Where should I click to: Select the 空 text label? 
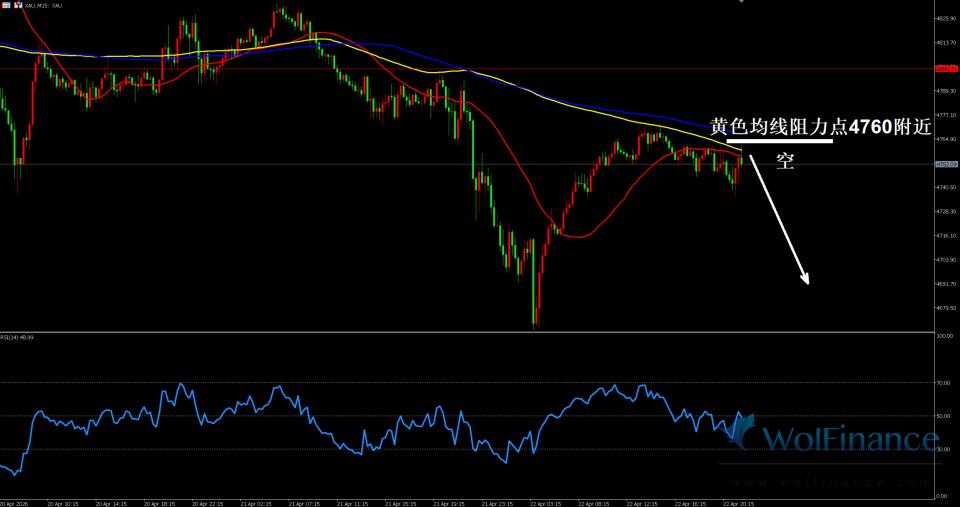785,161
